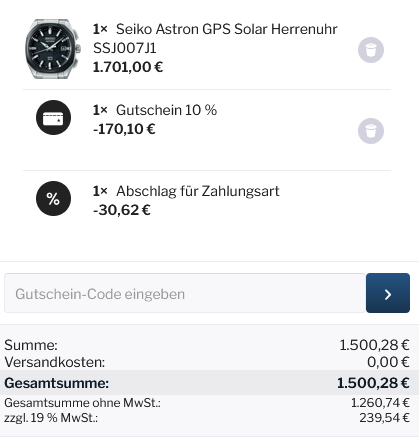Click the Gesamtsumme ohne MwSt. line

tap(207, 403)
